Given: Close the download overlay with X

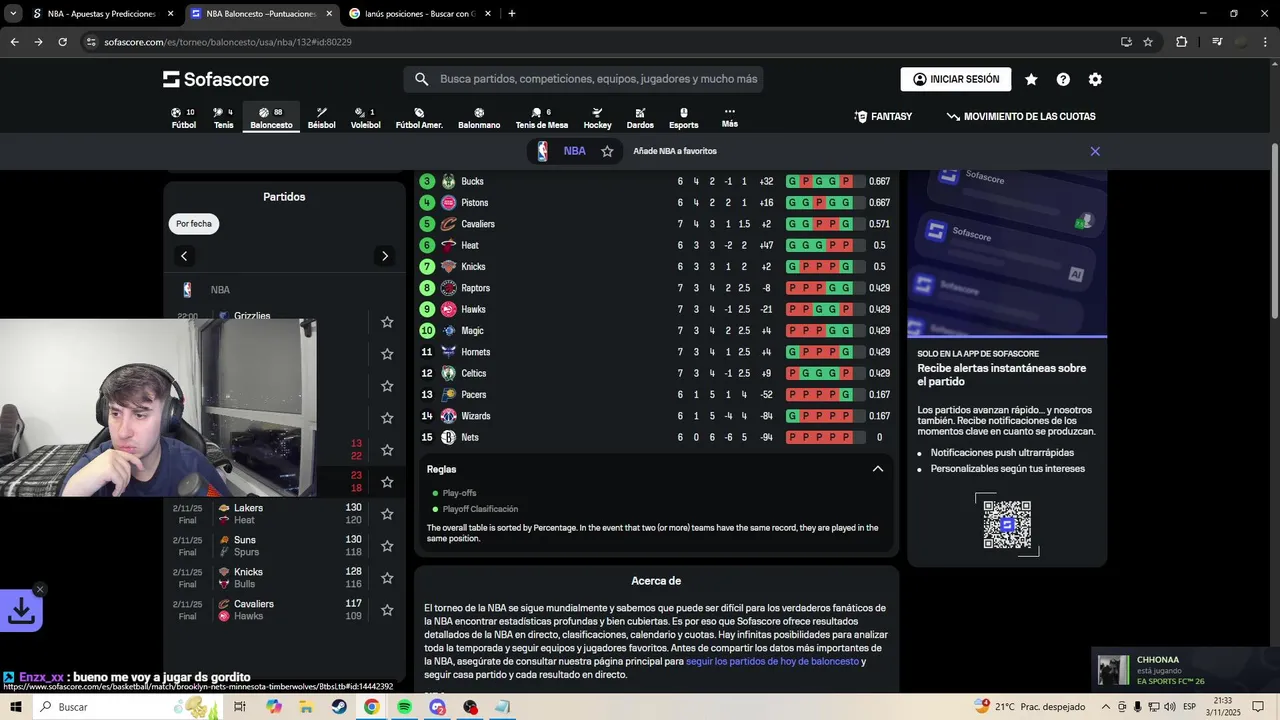Looking at the screenshot, I should 40,589.
